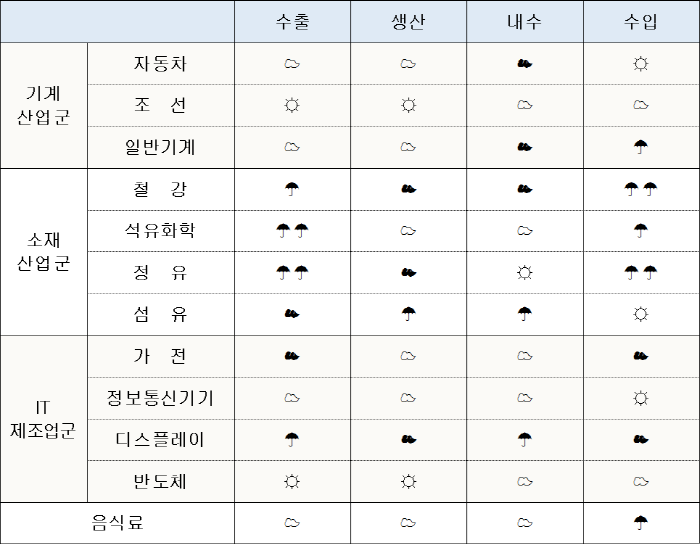Select the IT 제조업군 group cell
The height and width of the screenshot is (544, 700).
44,419
